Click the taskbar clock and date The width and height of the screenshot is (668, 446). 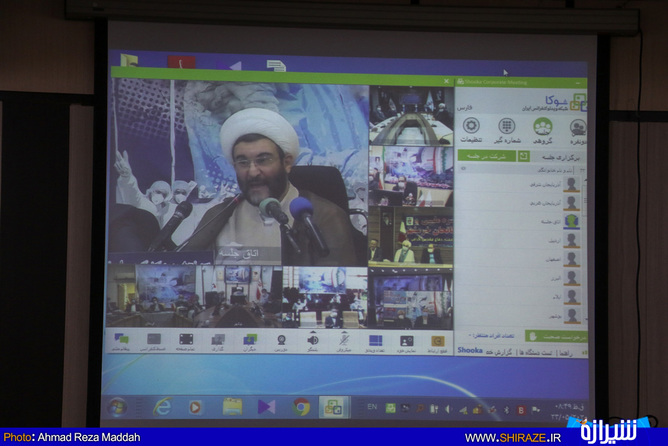pyautogui.click(x=568, y=411)
